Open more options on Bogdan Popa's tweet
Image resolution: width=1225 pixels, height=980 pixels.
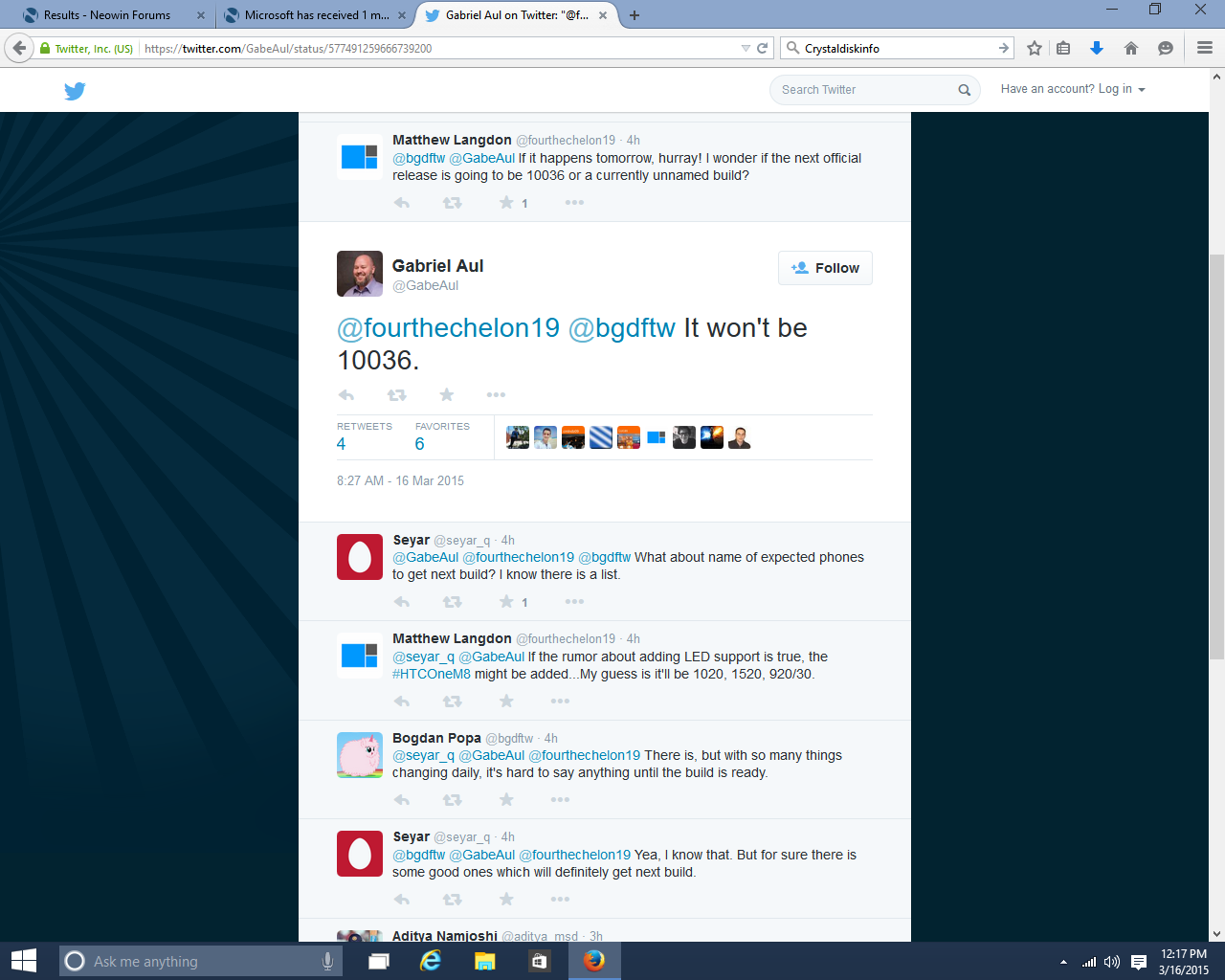560,800
